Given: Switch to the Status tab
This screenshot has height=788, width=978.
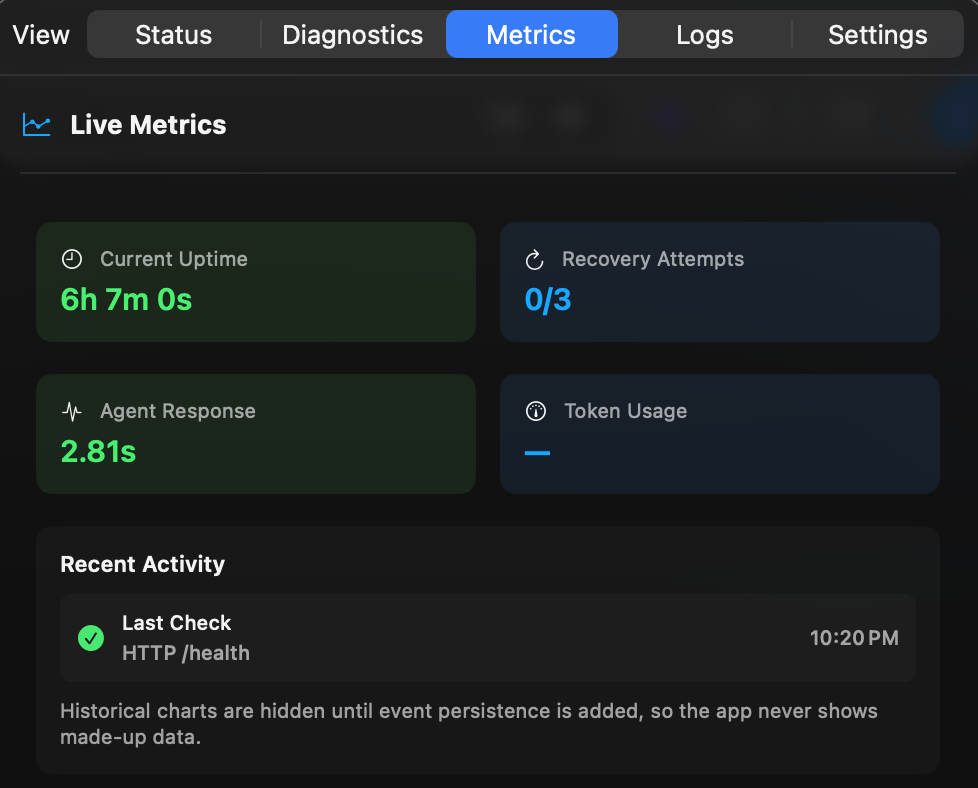Looking at the screenshot, I should click(172, 34).
